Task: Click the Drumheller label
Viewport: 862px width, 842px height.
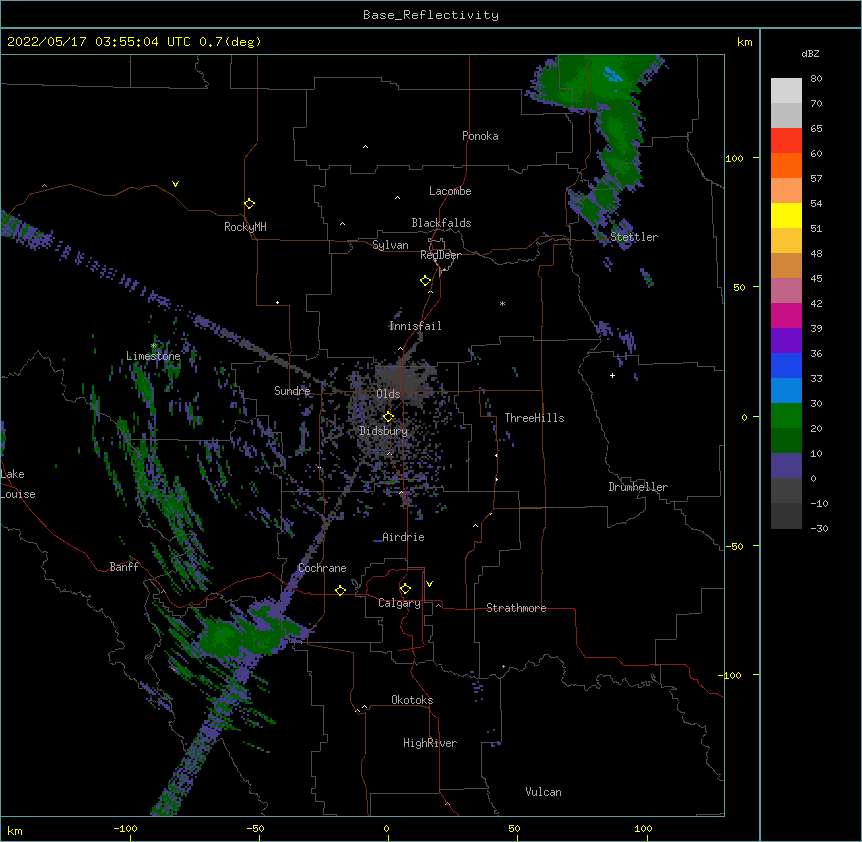Action: (x=638, y=487)
